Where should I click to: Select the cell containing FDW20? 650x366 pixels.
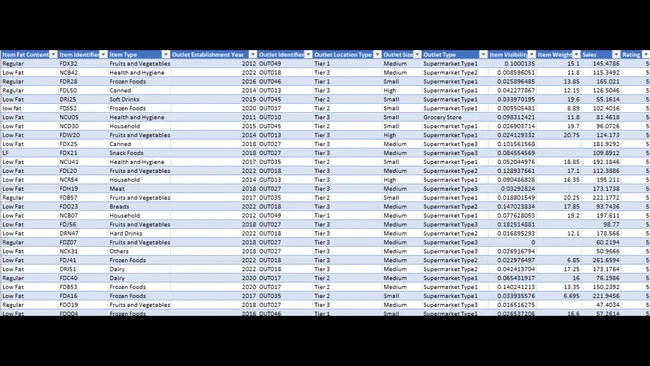coord(83,135)
